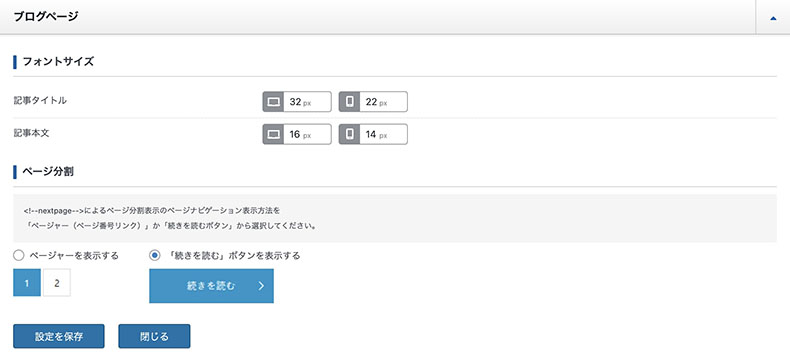The height and width of the screenshot is (361, 790).
Task: Click the 設定を保存 button
Action: tap(59, 336)
